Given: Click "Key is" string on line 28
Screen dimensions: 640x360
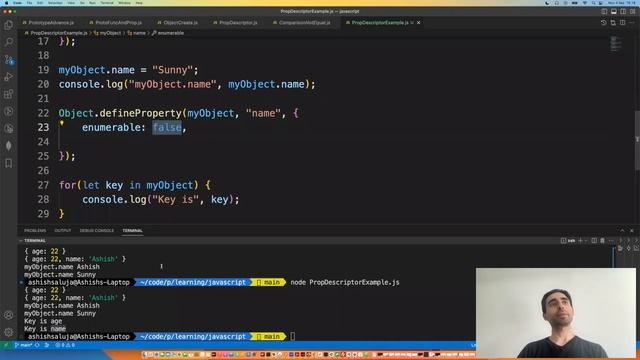Looking at the screenshot, I should pyautogui.click(x=176, y=200).
